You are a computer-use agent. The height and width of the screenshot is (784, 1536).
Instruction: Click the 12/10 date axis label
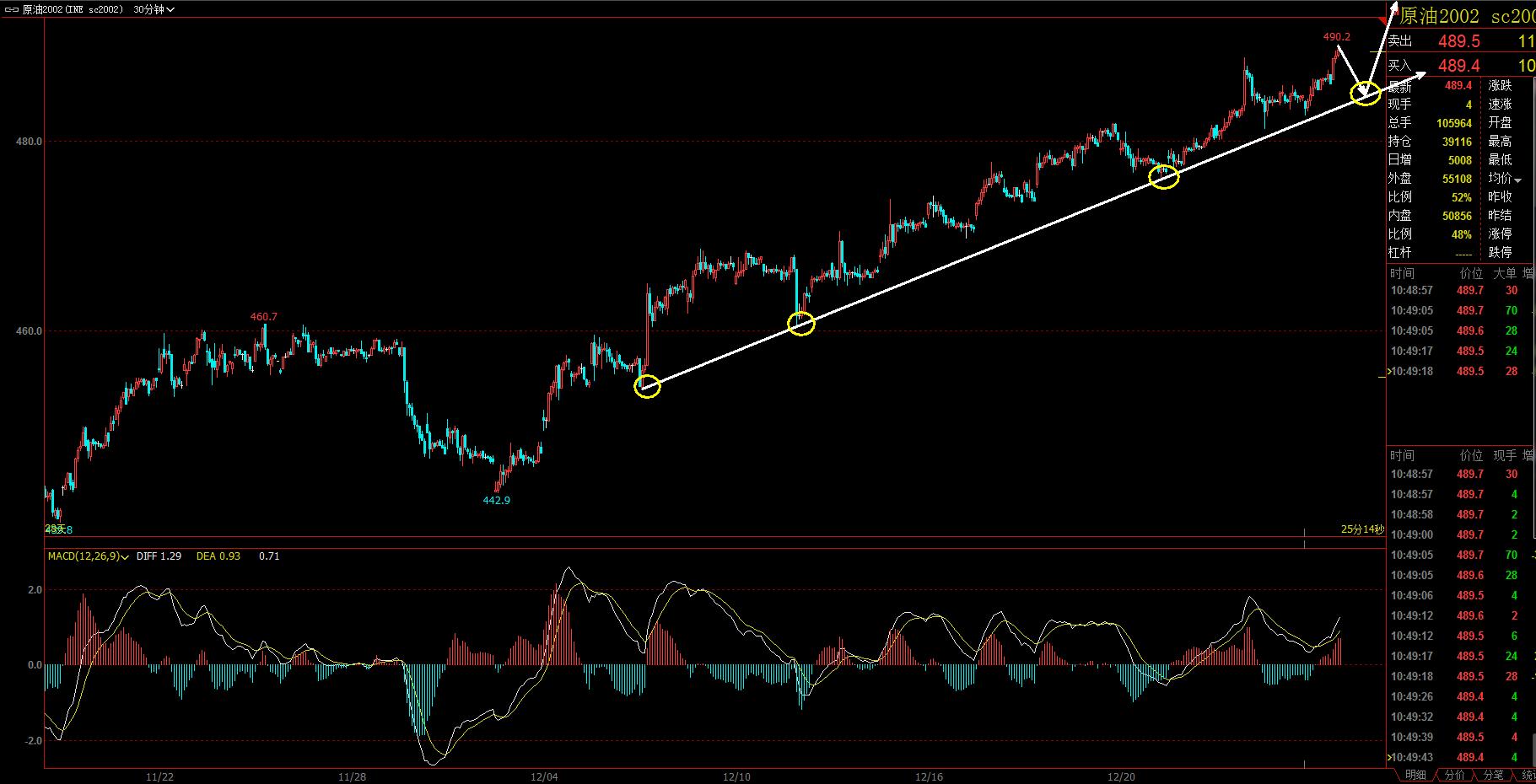coord(736,776)
